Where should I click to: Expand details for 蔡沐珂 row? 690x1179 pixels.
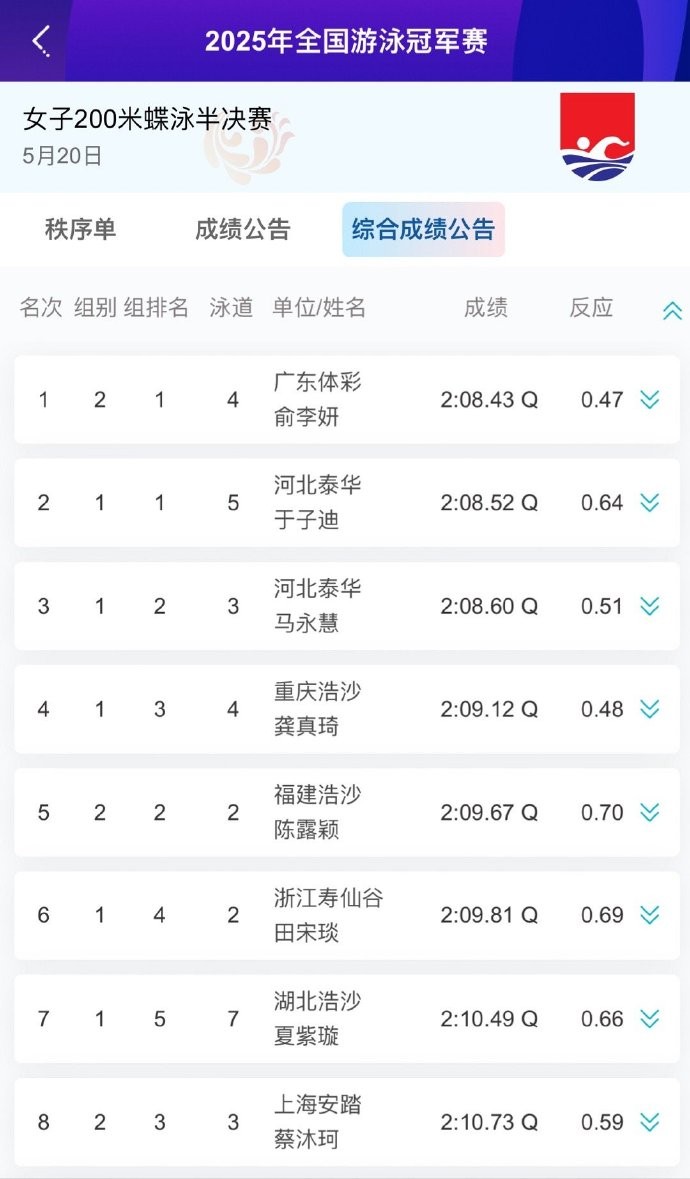[x=650, y=1122]
